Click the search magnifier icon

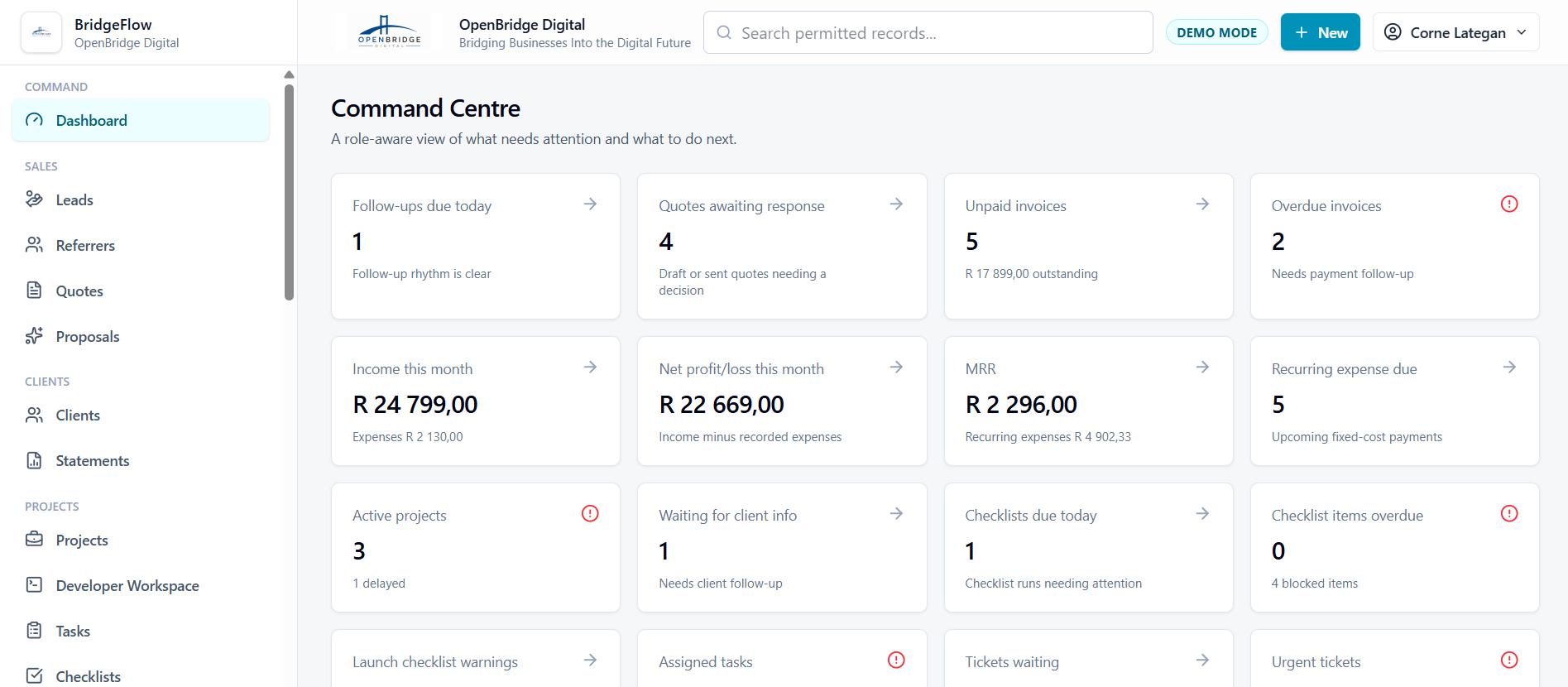tap(724, 32)
